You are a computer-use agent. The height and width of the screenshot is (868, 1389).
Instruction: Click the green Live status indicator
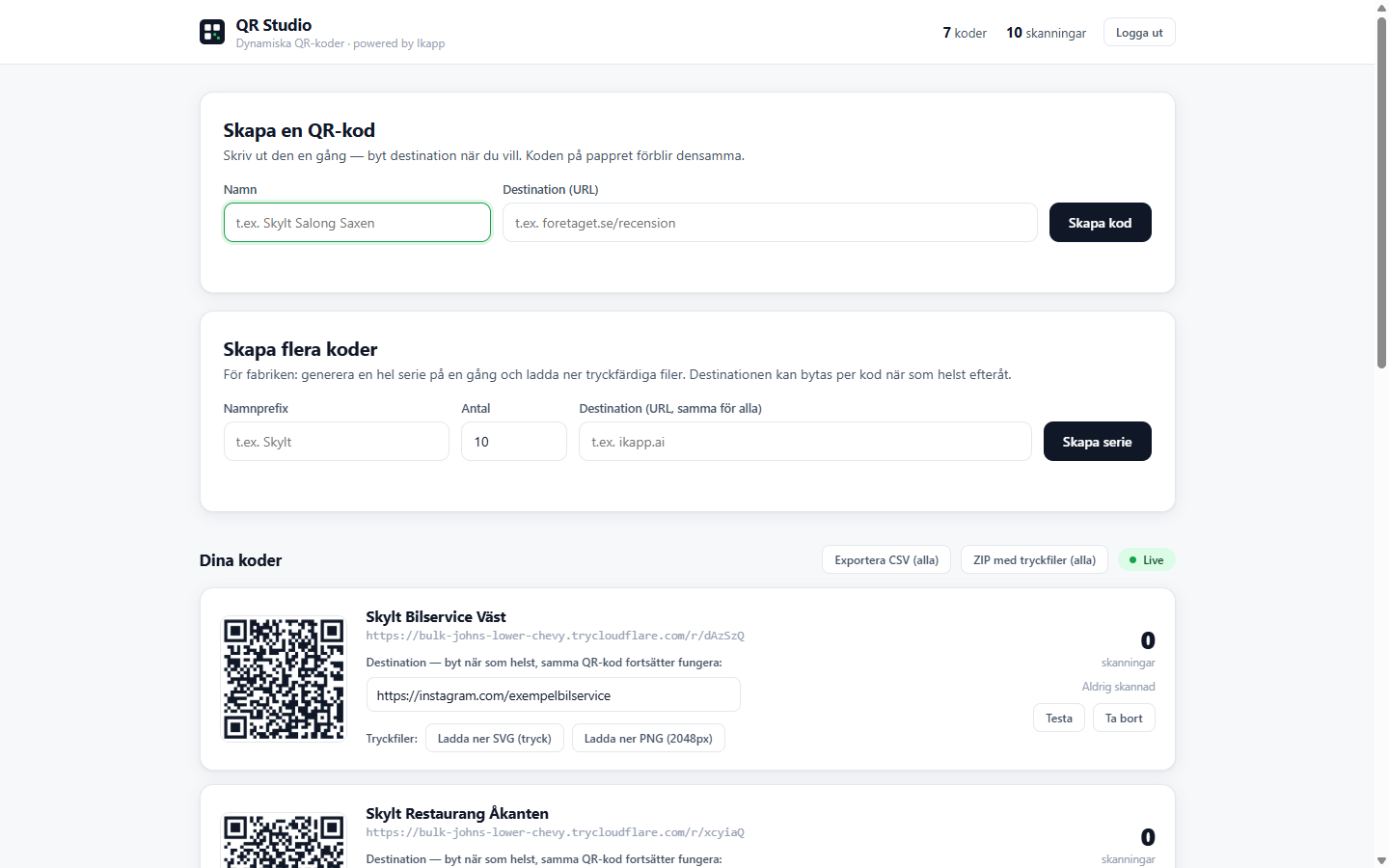[x=1146, y=560]
